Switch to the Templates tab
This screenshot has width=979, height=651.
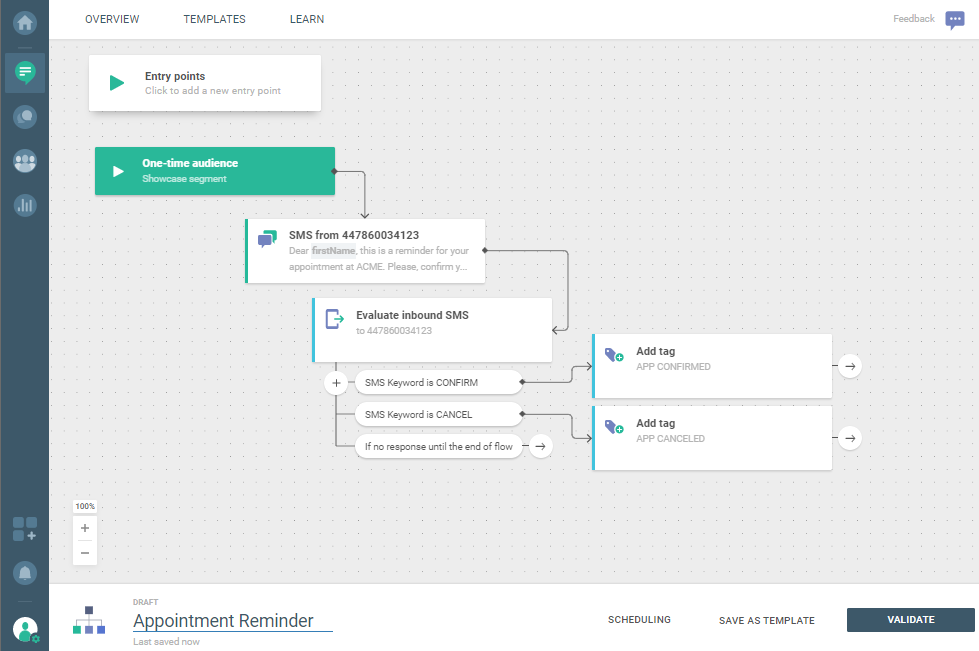[214, 19]
